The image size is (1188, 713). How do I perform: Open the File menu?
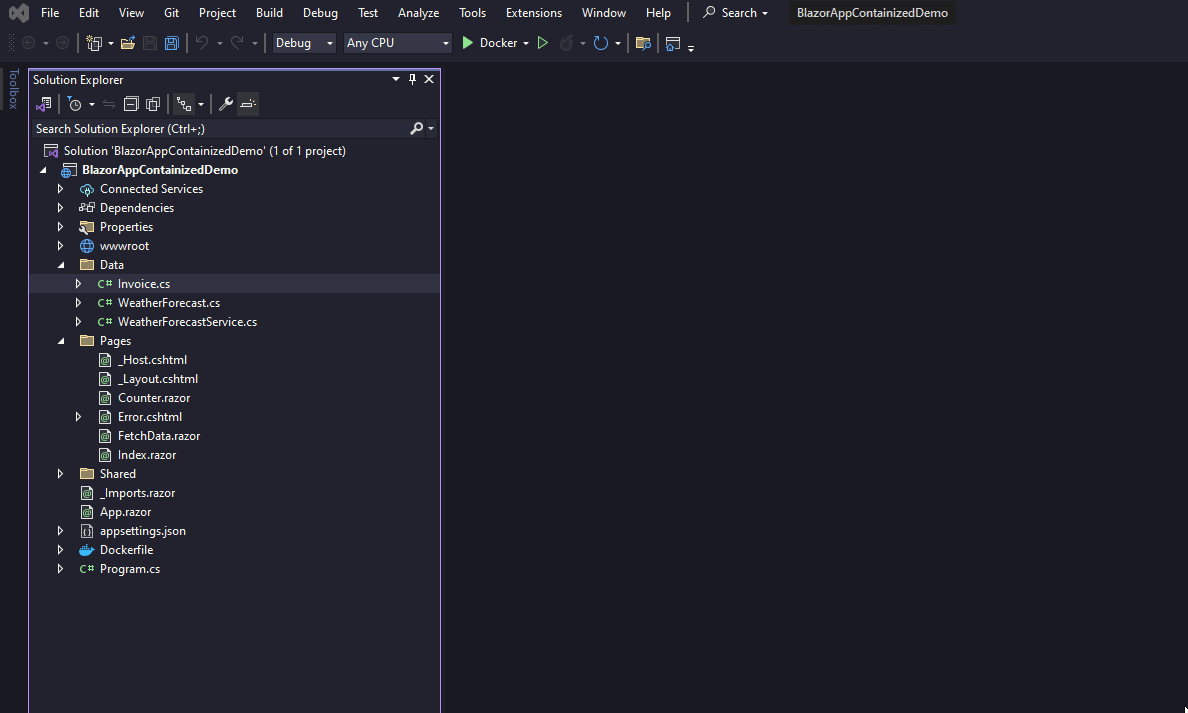(x=50, y=13)
